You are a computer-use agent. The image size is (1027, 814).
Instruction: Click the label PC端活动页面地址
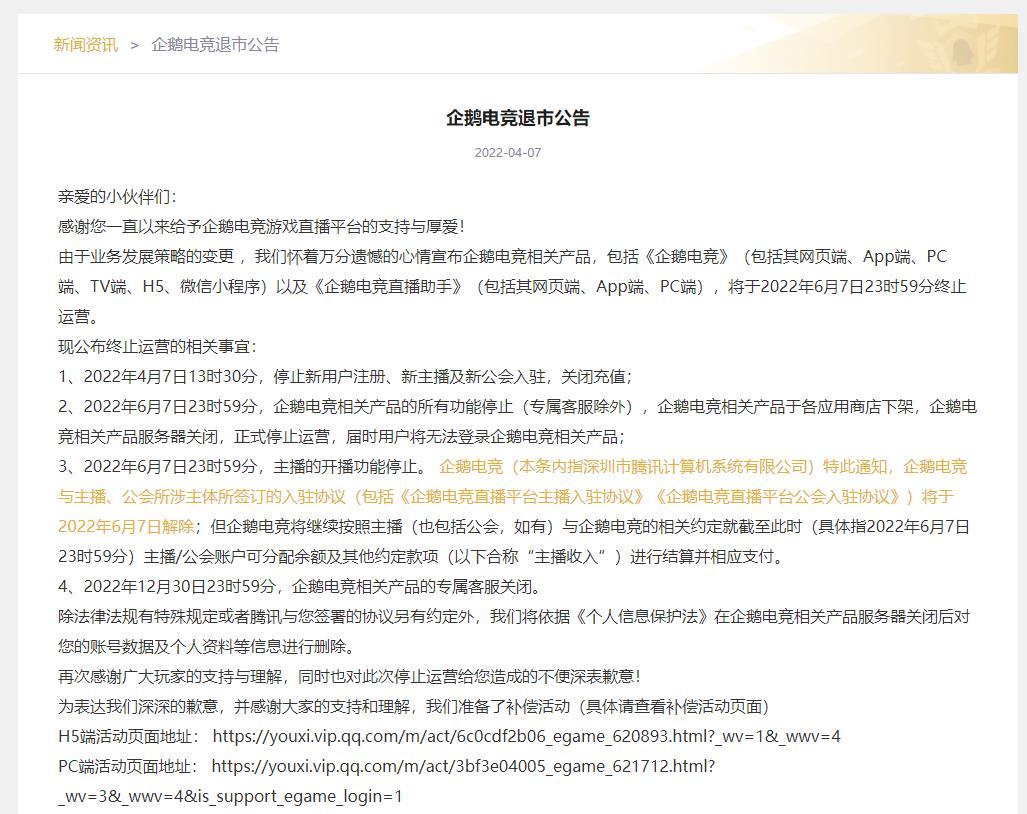tap(128, 766)
